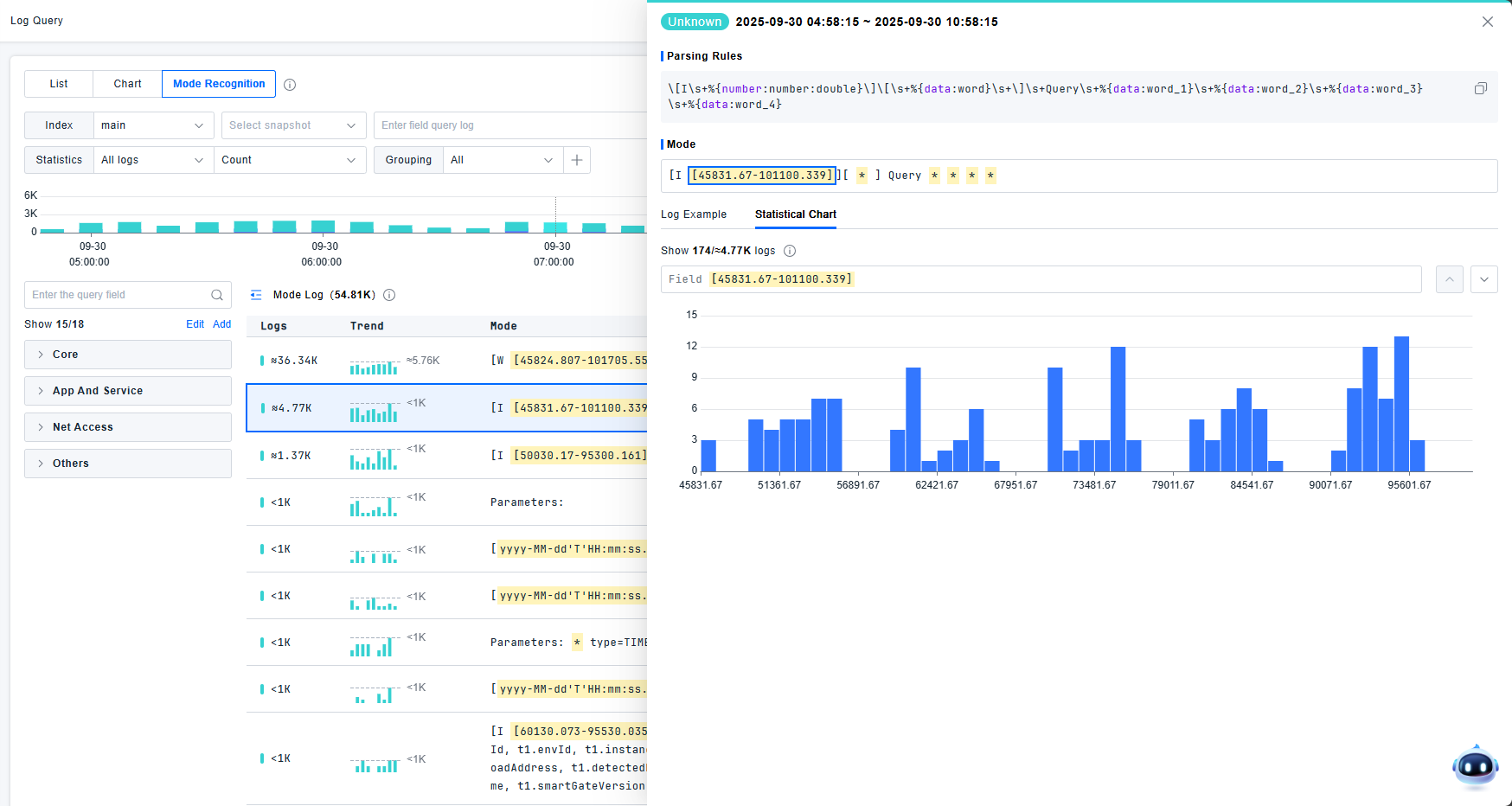Screen dimensions: 1512x806
Task: Toggle the Mode Log list collapse icon
Action: point(256,295)
